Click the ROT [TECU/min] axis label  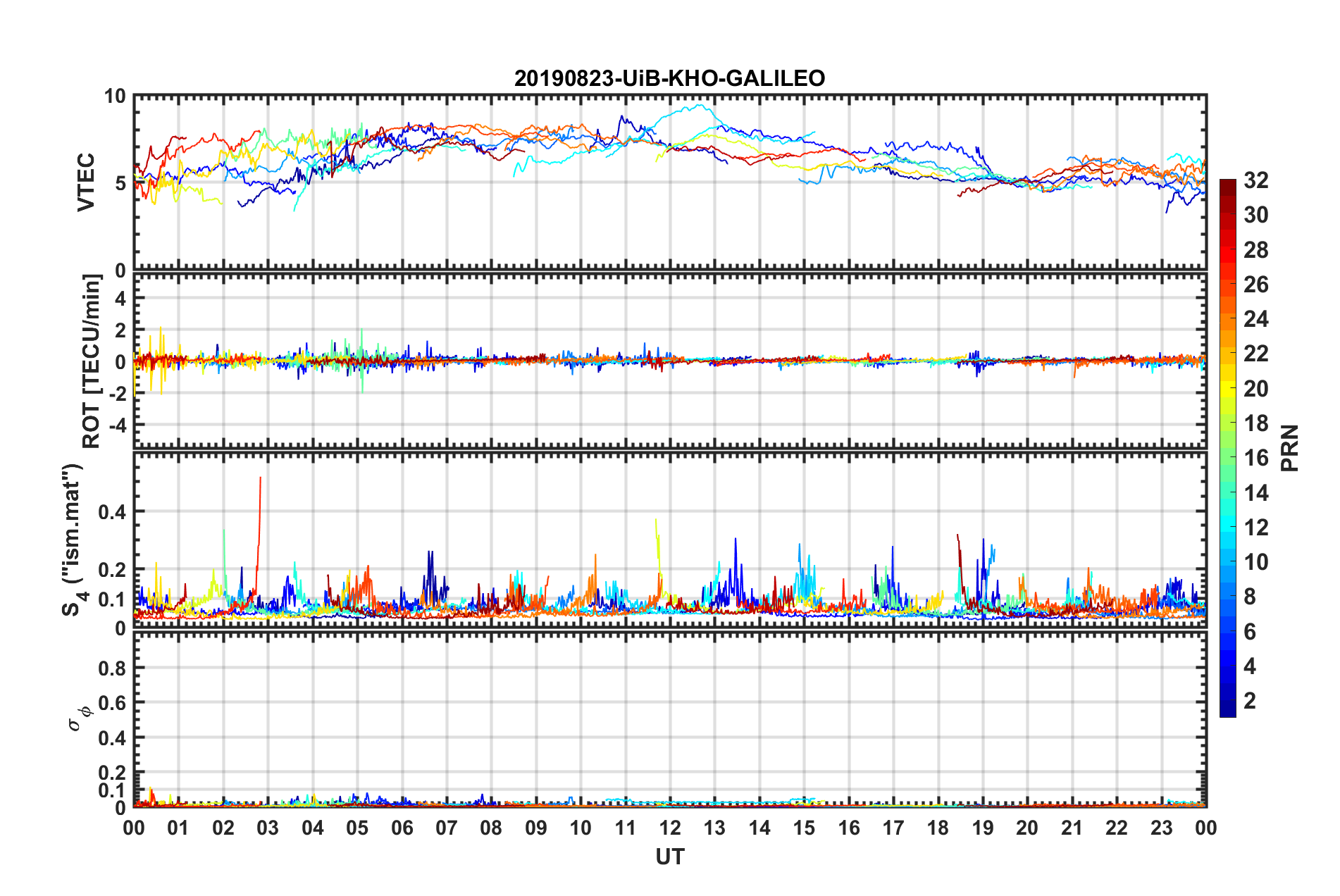click(92, 361)
